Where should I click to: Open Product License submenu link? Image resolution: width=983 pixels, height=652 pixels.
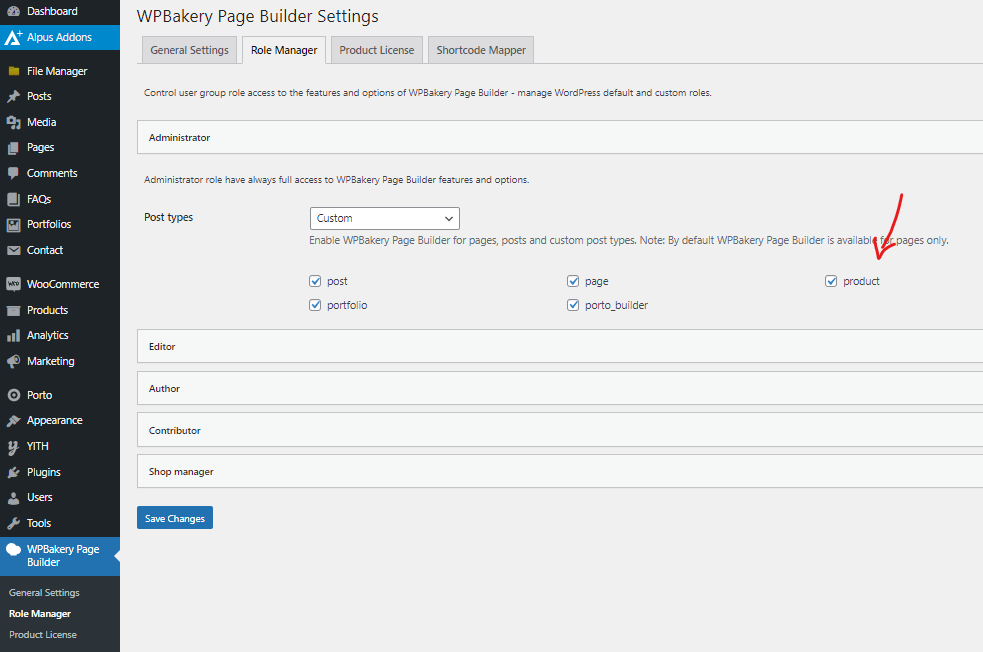(43, 634)
